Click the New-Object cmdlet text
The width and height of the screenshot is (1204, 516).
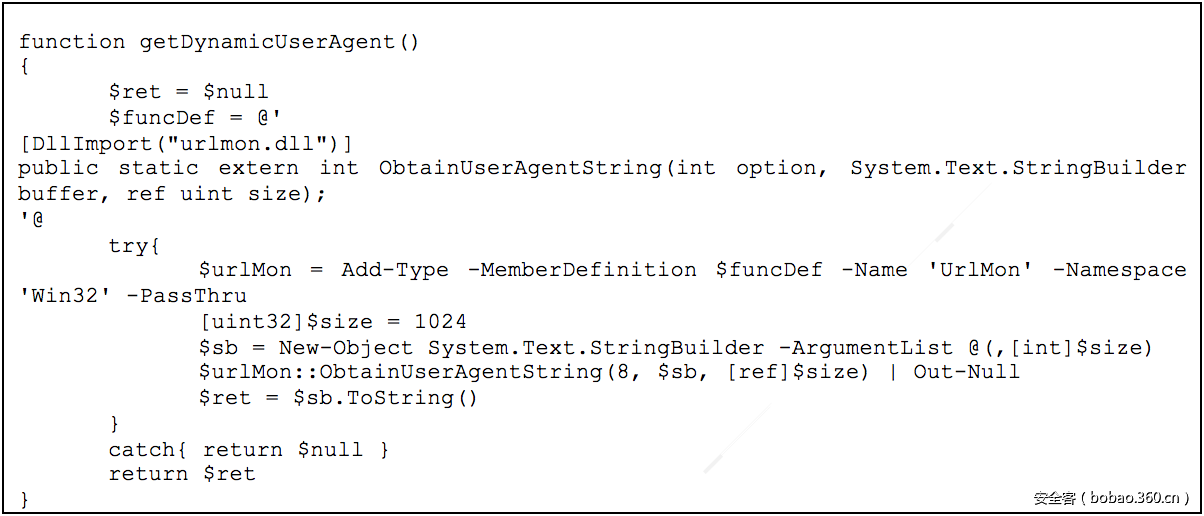point(345,348)
